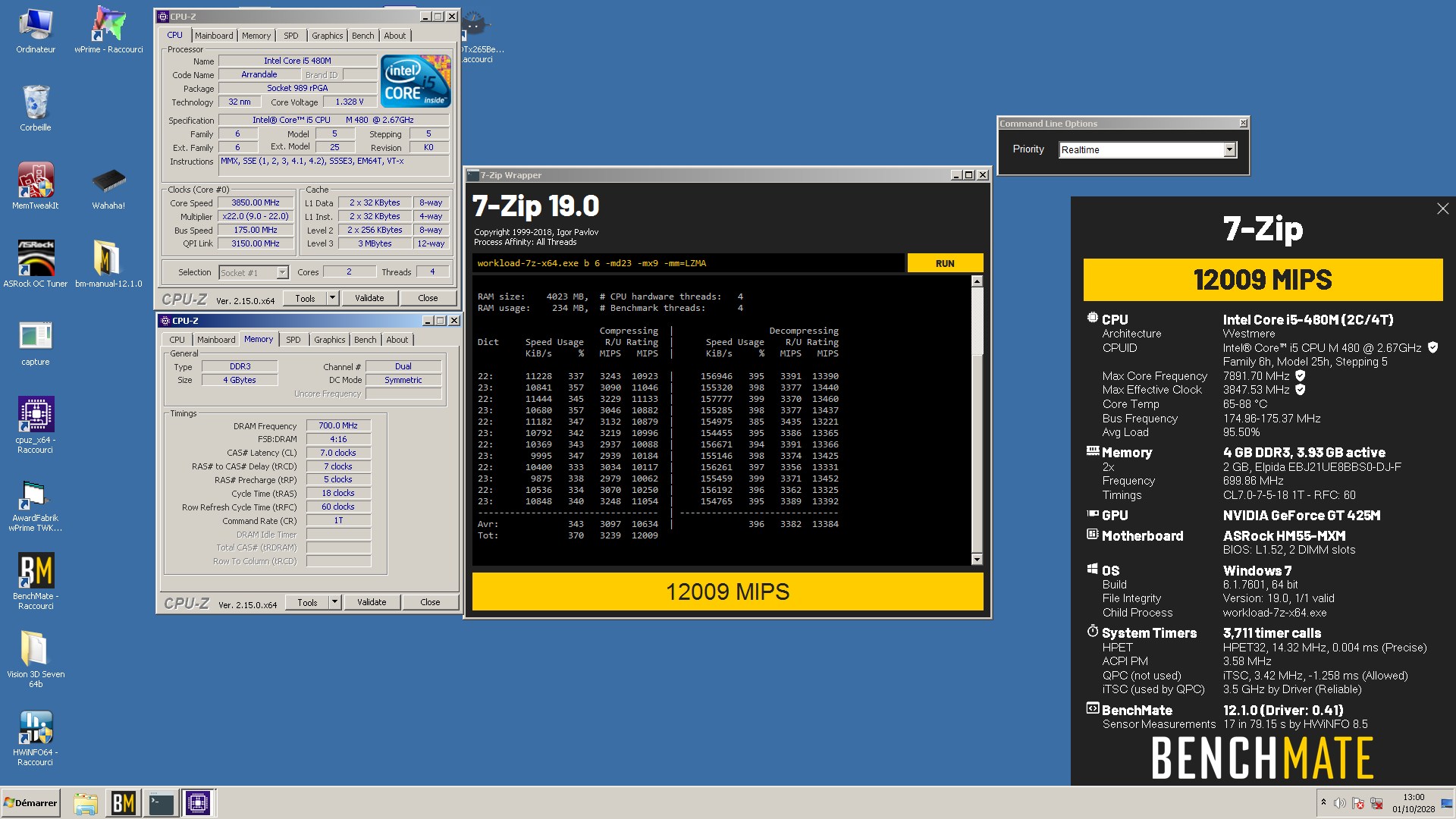Viewport: 1456px width, 819px height.
Task: Click the taskbar clock showing 13:00
Action: tap(1414, 797)
